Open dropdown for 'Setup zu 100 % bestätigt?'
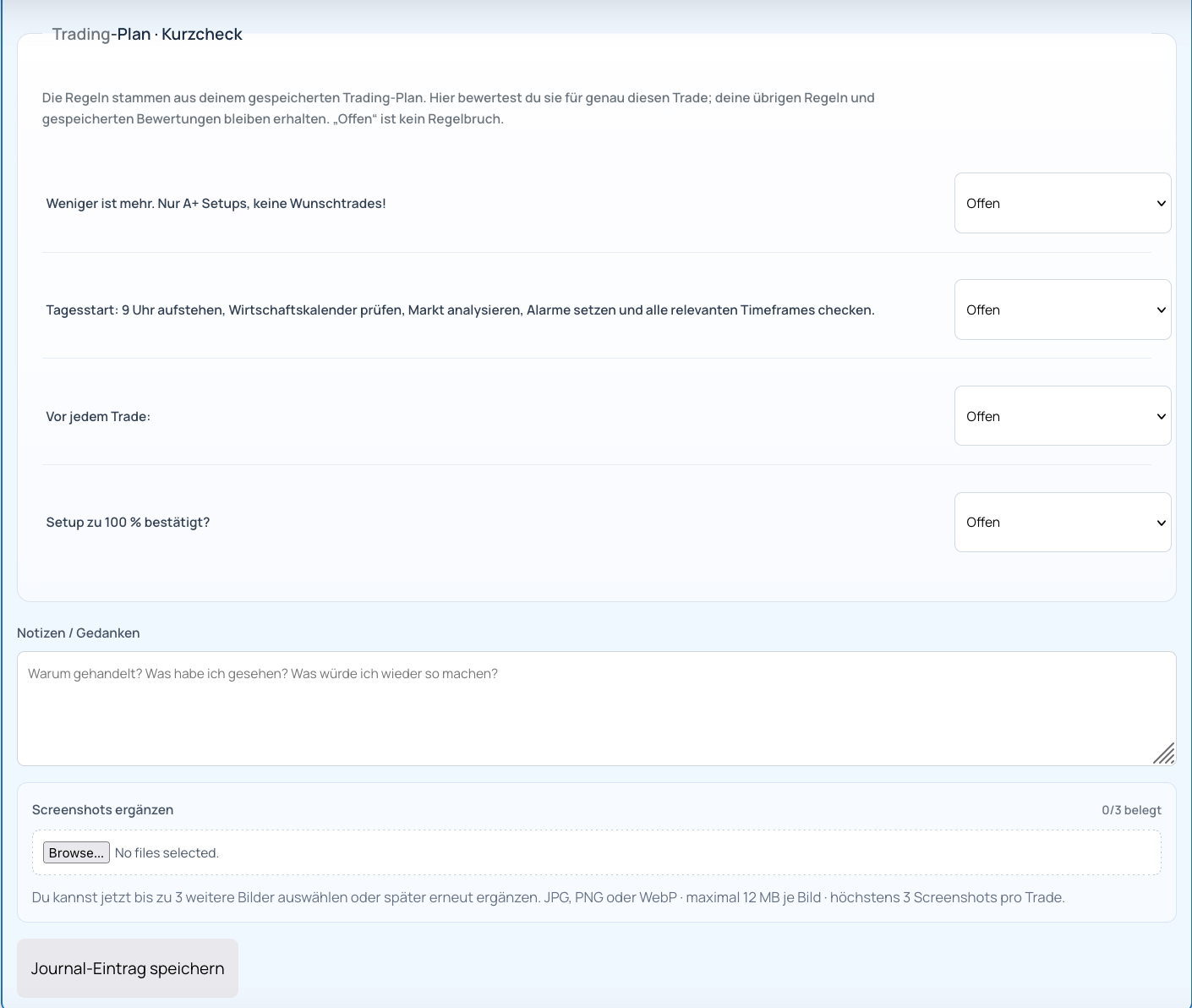 pyautogui.click(x=1063, y=522)
